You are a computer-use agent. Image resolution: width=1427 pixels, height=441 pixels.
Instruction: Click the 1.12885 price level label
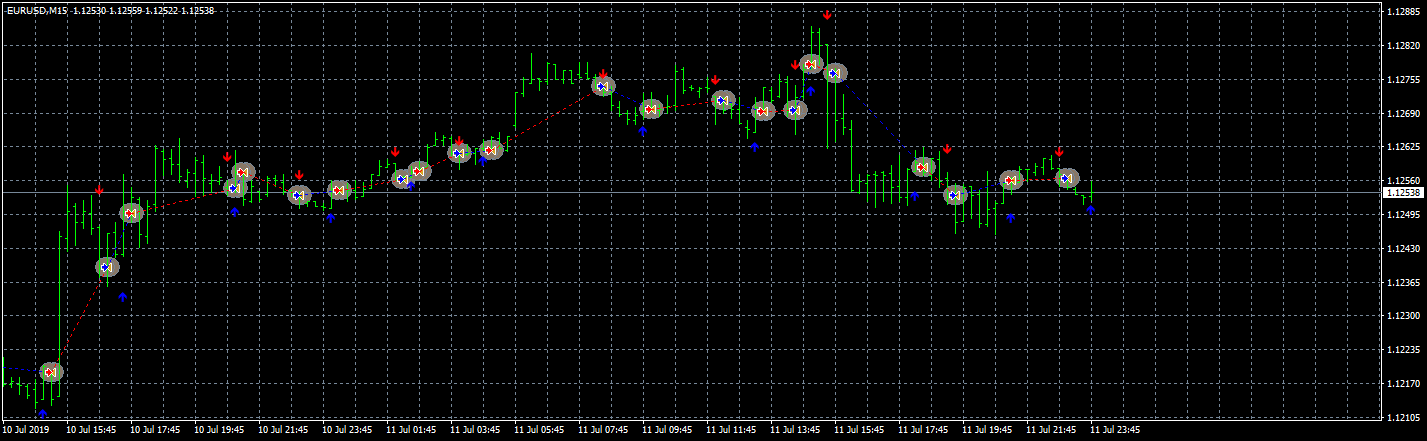pos(1402,12)
